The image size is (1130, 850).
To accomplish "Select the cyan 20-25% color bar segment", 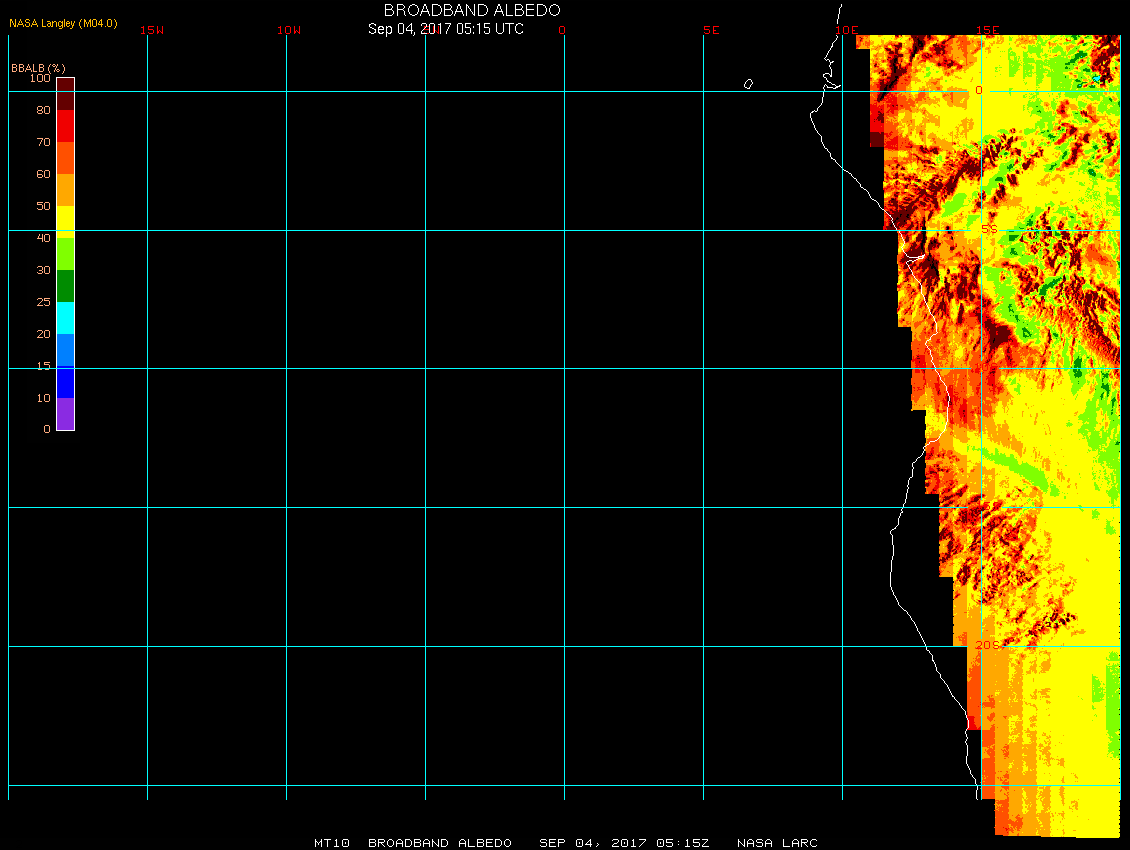I will (65, 318).
